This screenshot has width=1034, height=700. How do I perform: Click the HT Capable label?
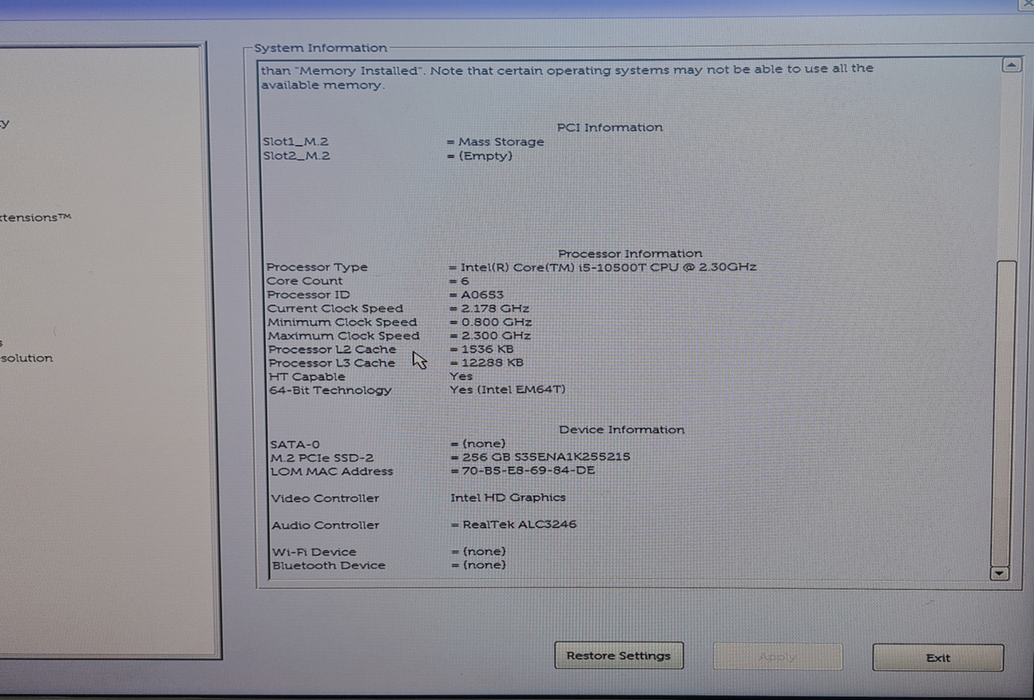307,377
